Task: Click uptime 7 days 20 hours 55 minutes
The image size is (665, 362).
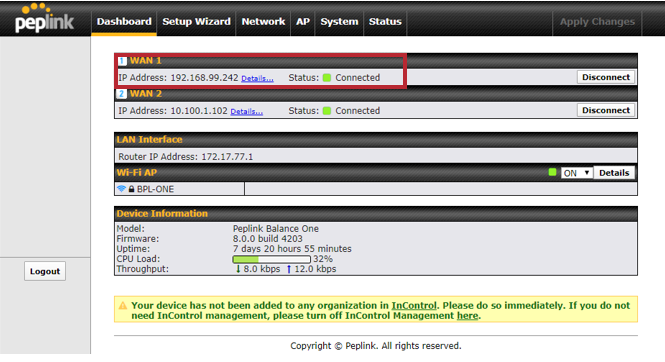Action: (x=292, y=249)
